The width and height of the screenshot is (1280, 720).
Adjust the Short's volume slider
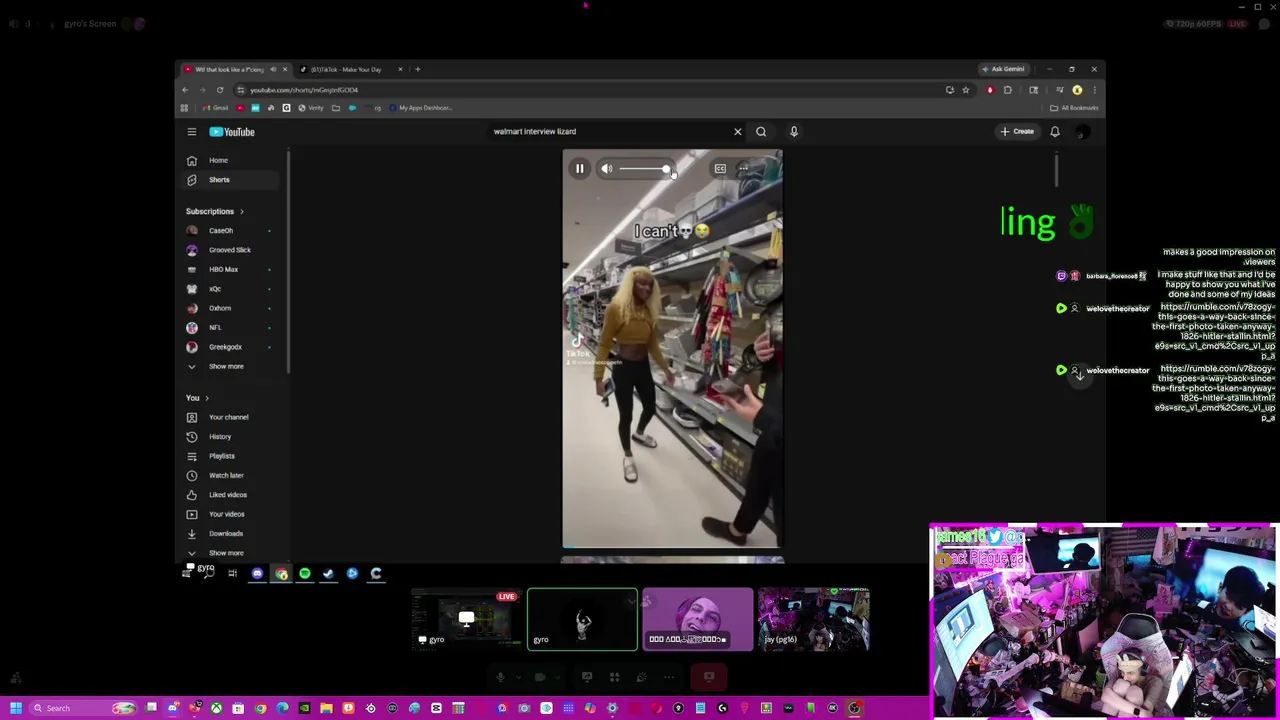pos(644,169)
